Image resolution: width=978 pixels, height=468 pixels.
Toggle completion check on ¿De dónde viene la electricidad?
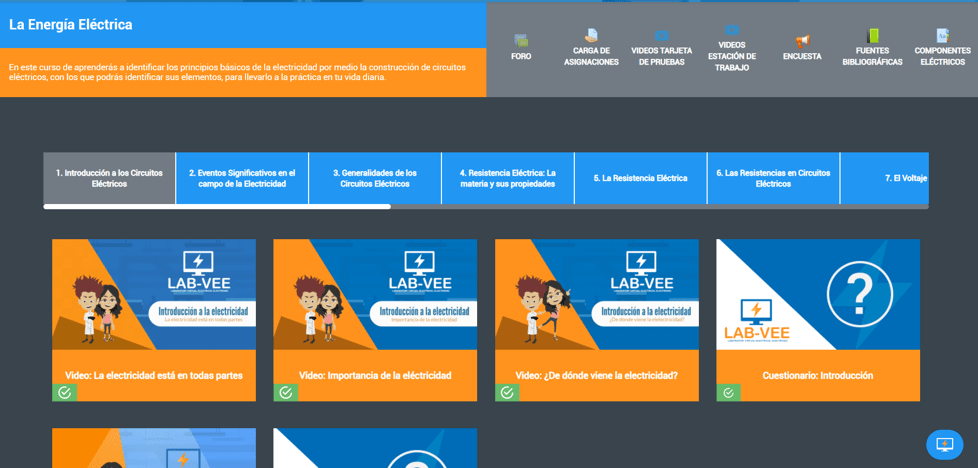point(507,392)
